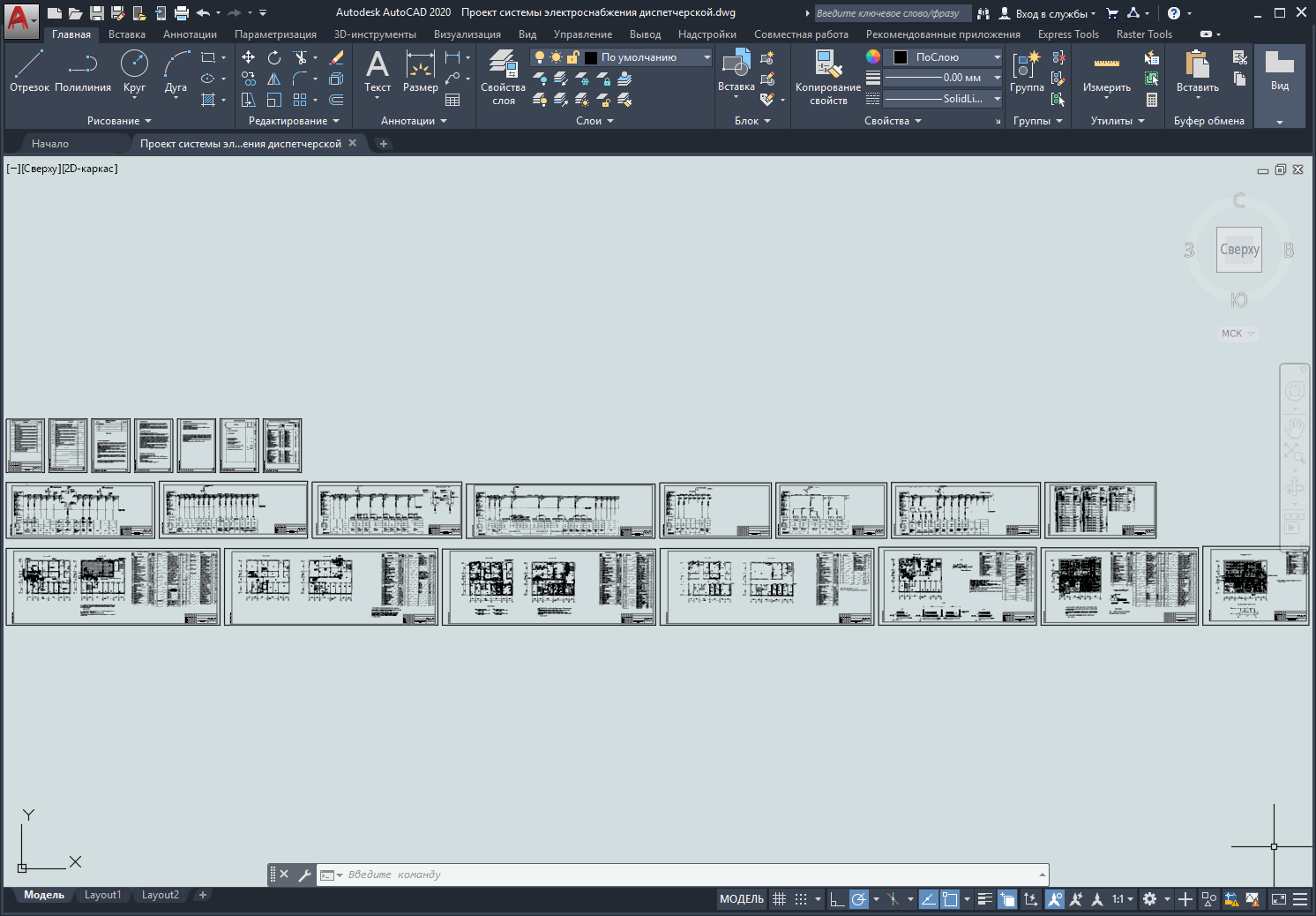
Task: Open the Вставка ribbon tab
Action: coord(127,34)
